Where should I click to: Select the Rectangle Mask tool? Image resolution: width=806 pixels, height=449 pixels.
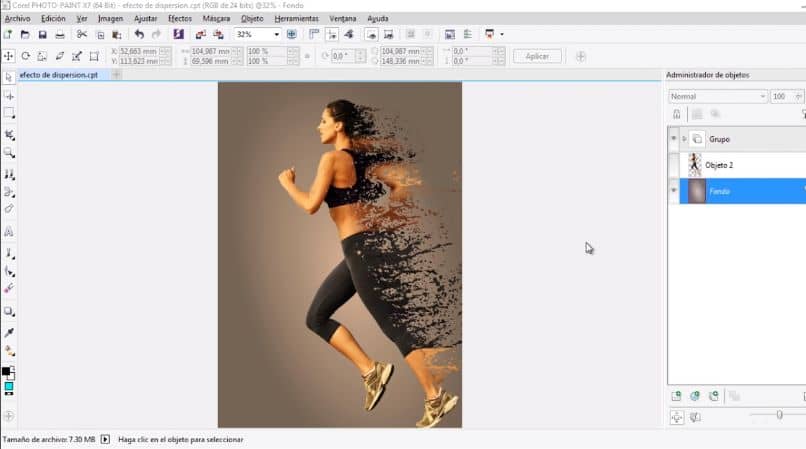click(x=9, y=113)
